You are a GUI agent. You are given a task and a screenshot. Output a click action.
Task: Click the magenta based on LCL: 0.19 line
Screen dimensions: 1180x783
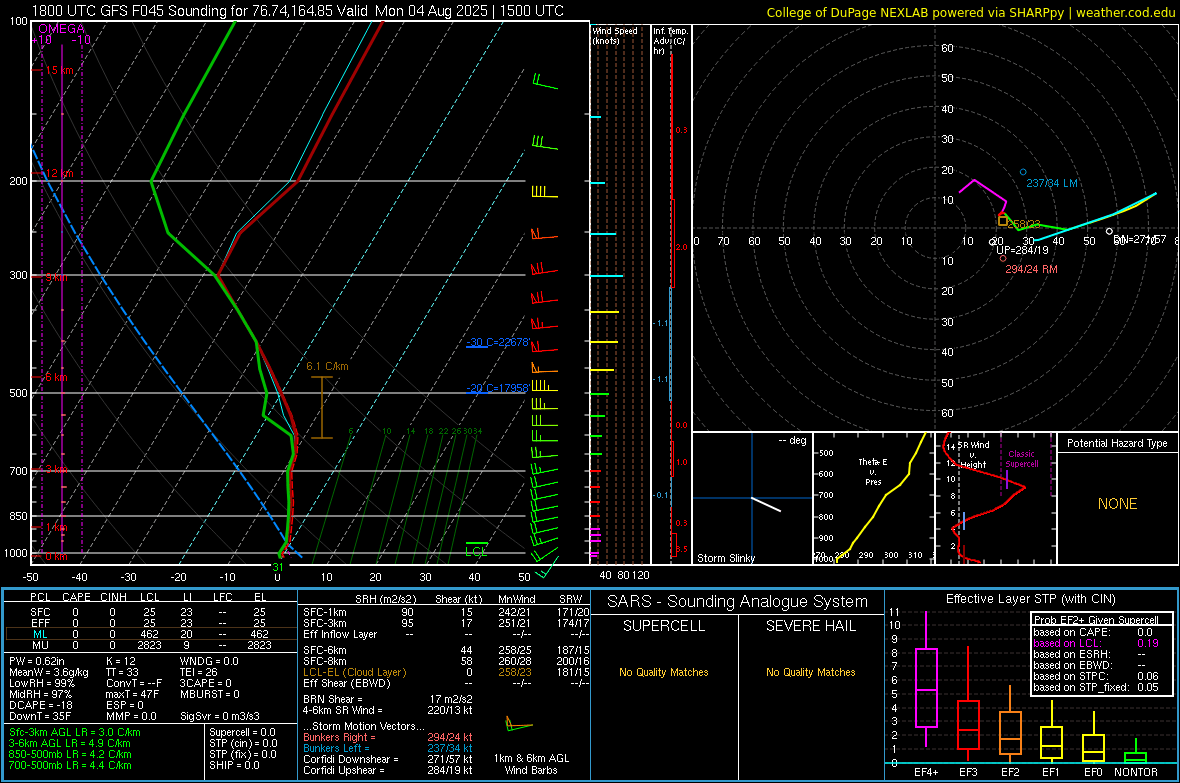pyautogui.click(x=1096, y=643)
